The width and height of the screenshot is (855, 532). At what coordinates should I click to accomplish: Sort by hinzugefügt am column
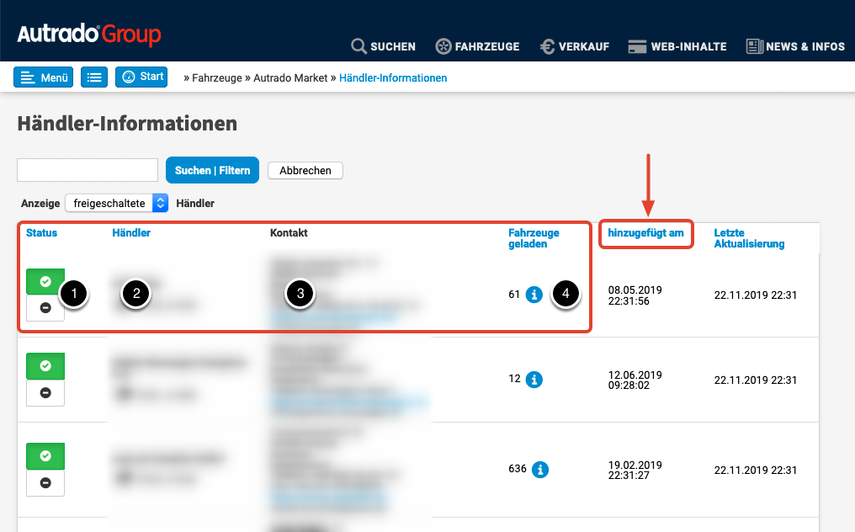coord(645,233)
